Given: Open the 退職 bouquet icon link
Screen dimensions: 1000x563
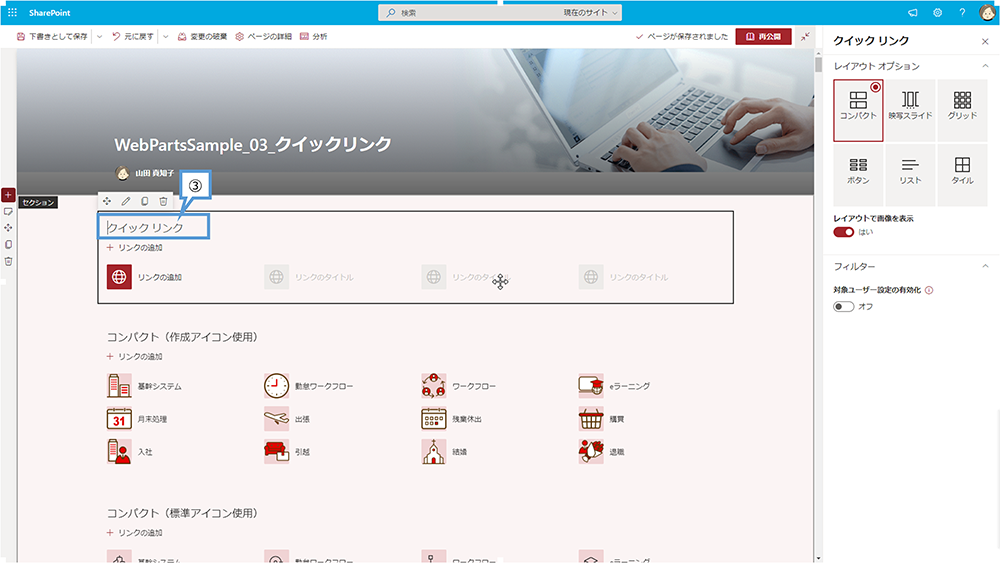Looking at the screenshot, I should (591, 451).
